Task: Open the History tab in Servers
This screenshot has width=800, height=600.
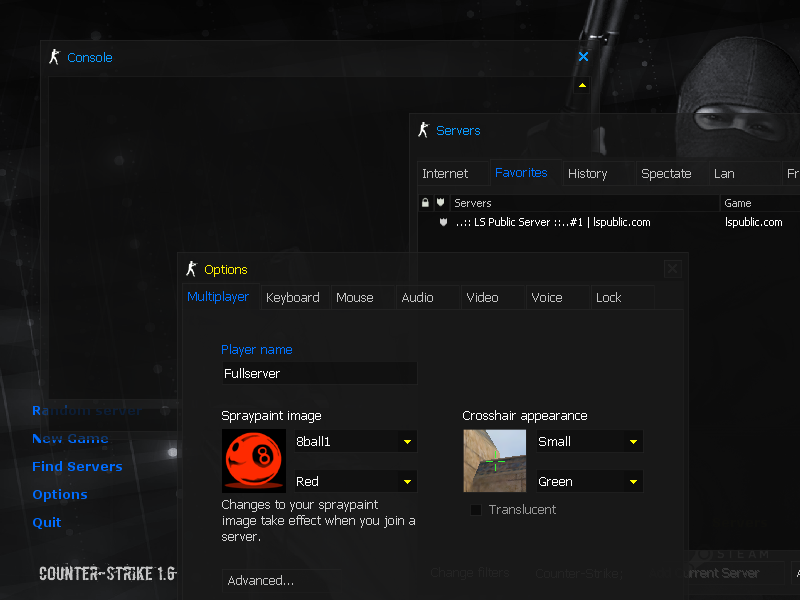Action: 587,174
